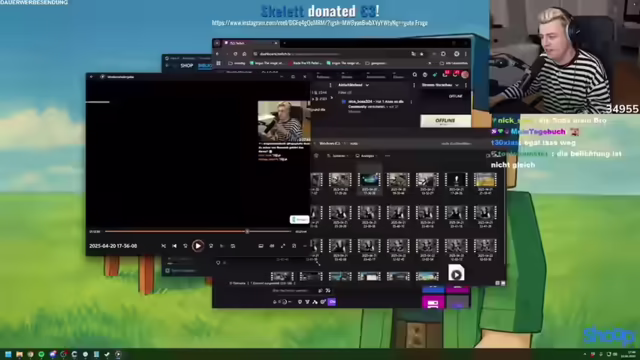Open fullscreen mode in the media player
Viewport: 640px width, 360px height.
[x=283, y=246]
